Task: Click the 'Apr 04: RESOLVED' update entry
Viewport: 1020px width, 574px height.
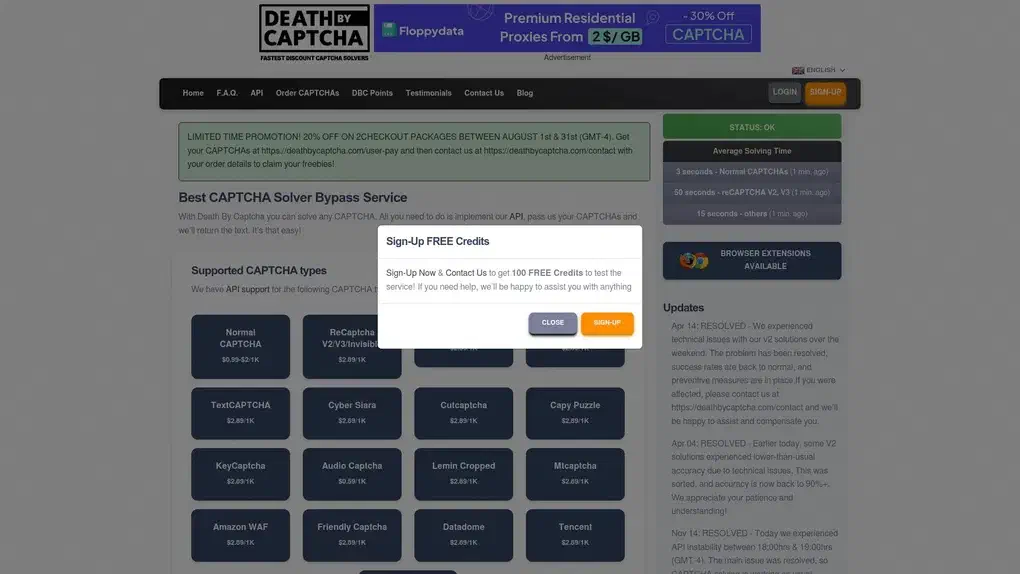Action: tap(755, 477)
